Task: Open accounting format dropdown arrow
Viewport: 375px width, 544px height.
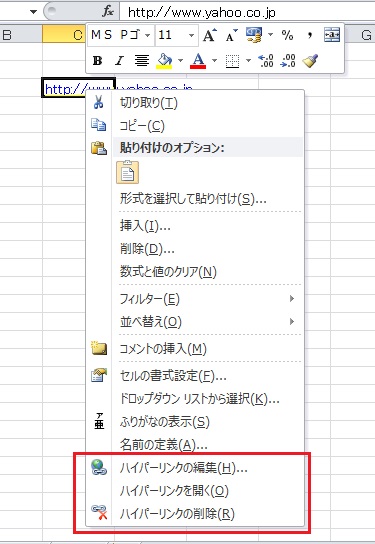Action: click(270, 35)
